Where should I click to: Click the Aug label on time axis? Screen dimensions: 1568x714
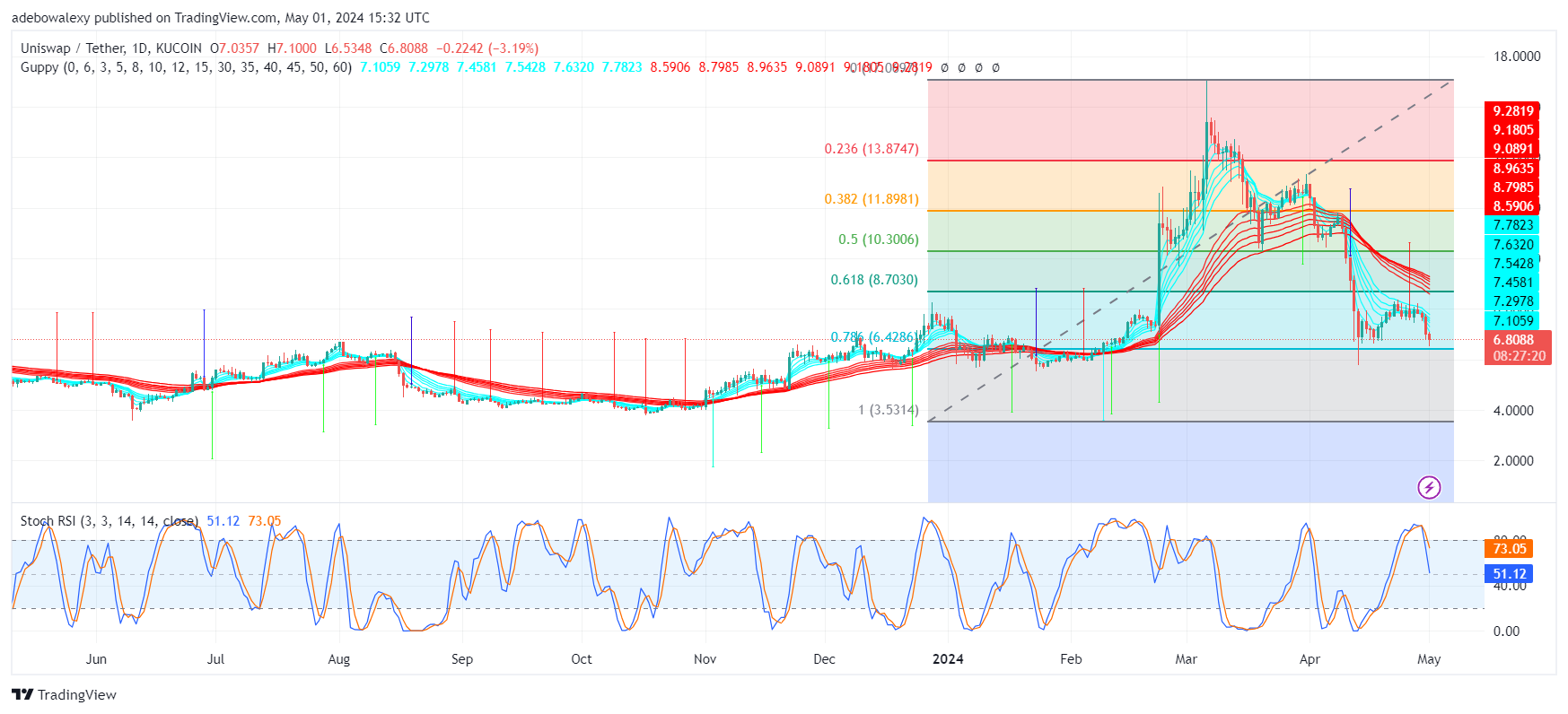pos(339,659)
